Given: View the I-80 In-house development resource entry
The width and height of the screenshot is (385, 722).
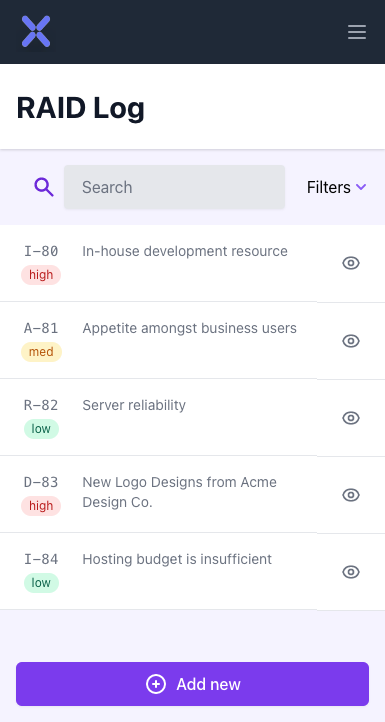Looking at the screenshot, I should coord(351,263).
